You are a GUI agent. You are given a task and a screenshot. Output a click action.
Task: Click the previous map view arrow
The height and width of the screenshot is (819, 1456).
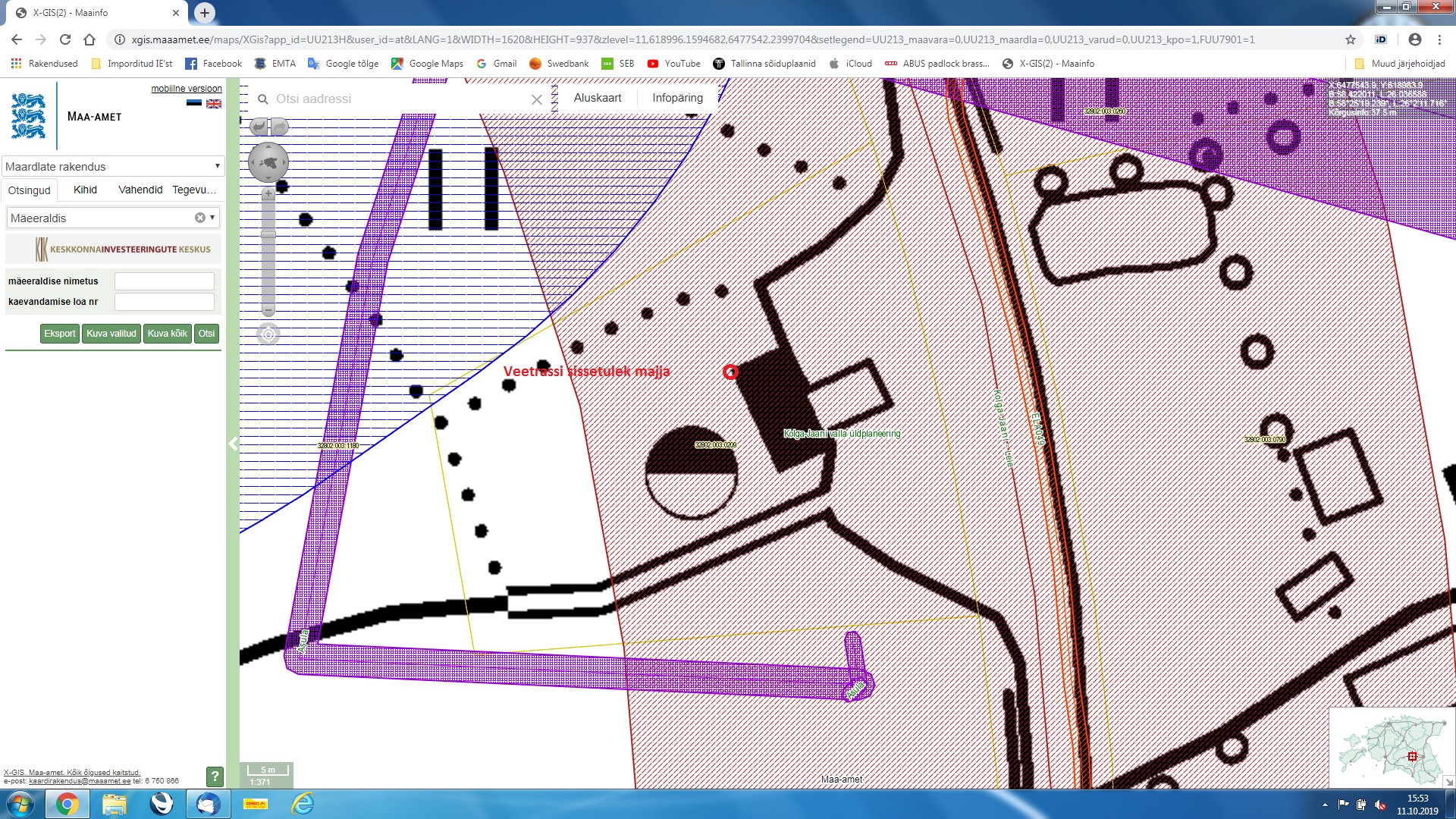pyautogui.click(x=259, y=126)
